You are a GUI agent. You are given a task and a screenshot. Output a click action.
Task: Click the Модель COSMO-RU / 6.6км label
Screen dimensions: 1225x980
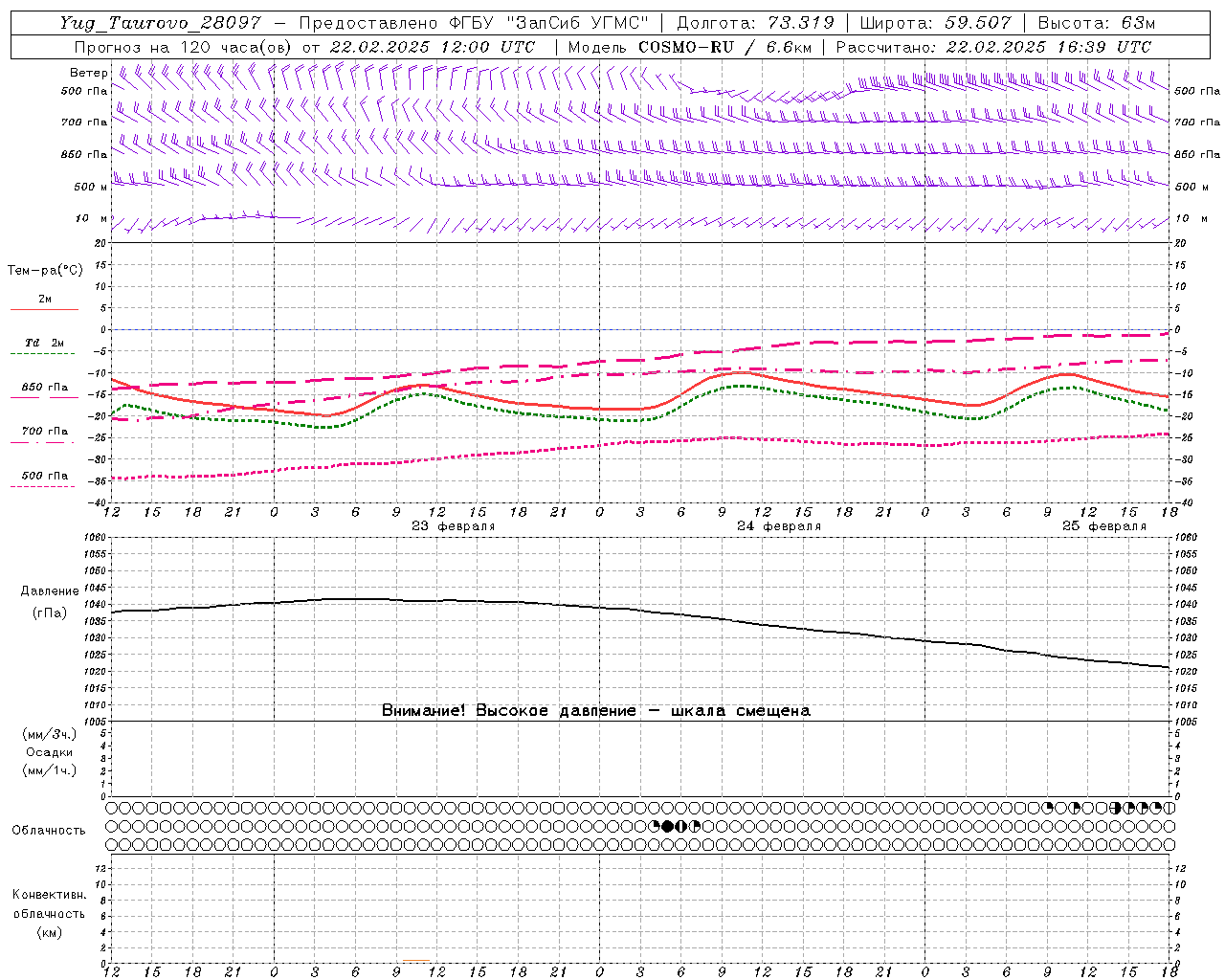click(689, 47)
